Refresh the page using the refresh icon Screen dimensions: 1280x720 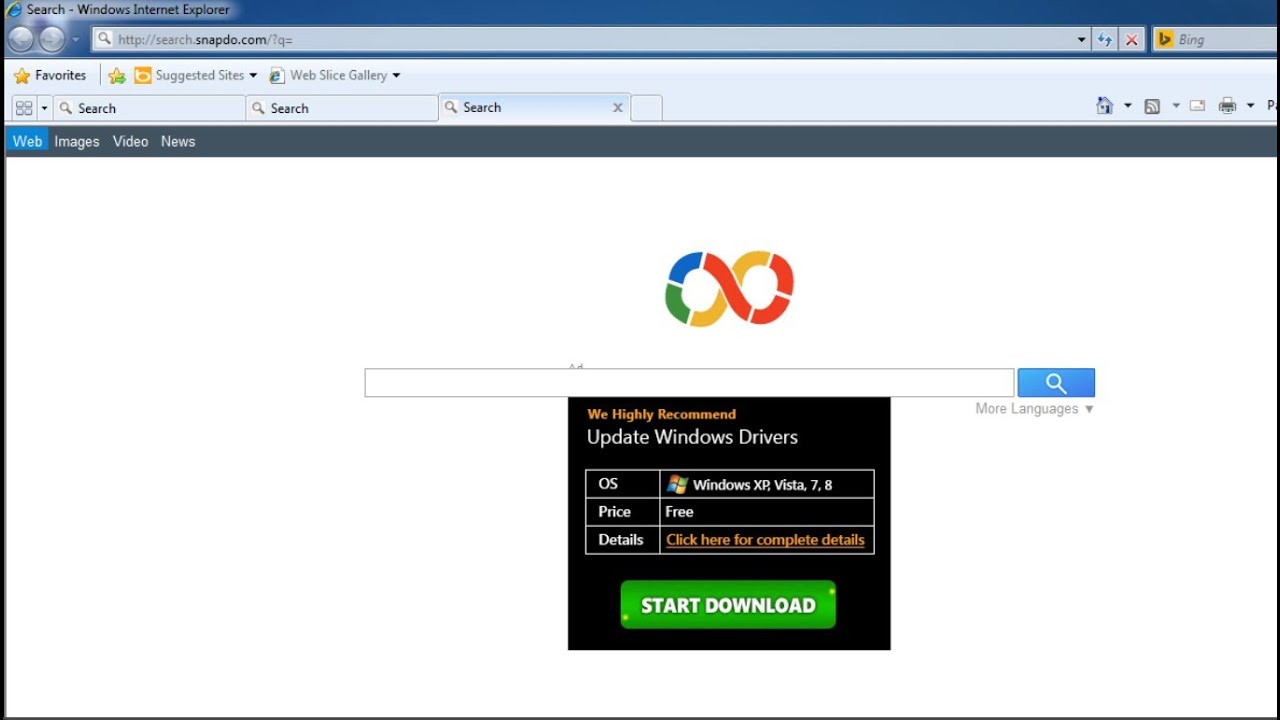(x=1105, y=40)
